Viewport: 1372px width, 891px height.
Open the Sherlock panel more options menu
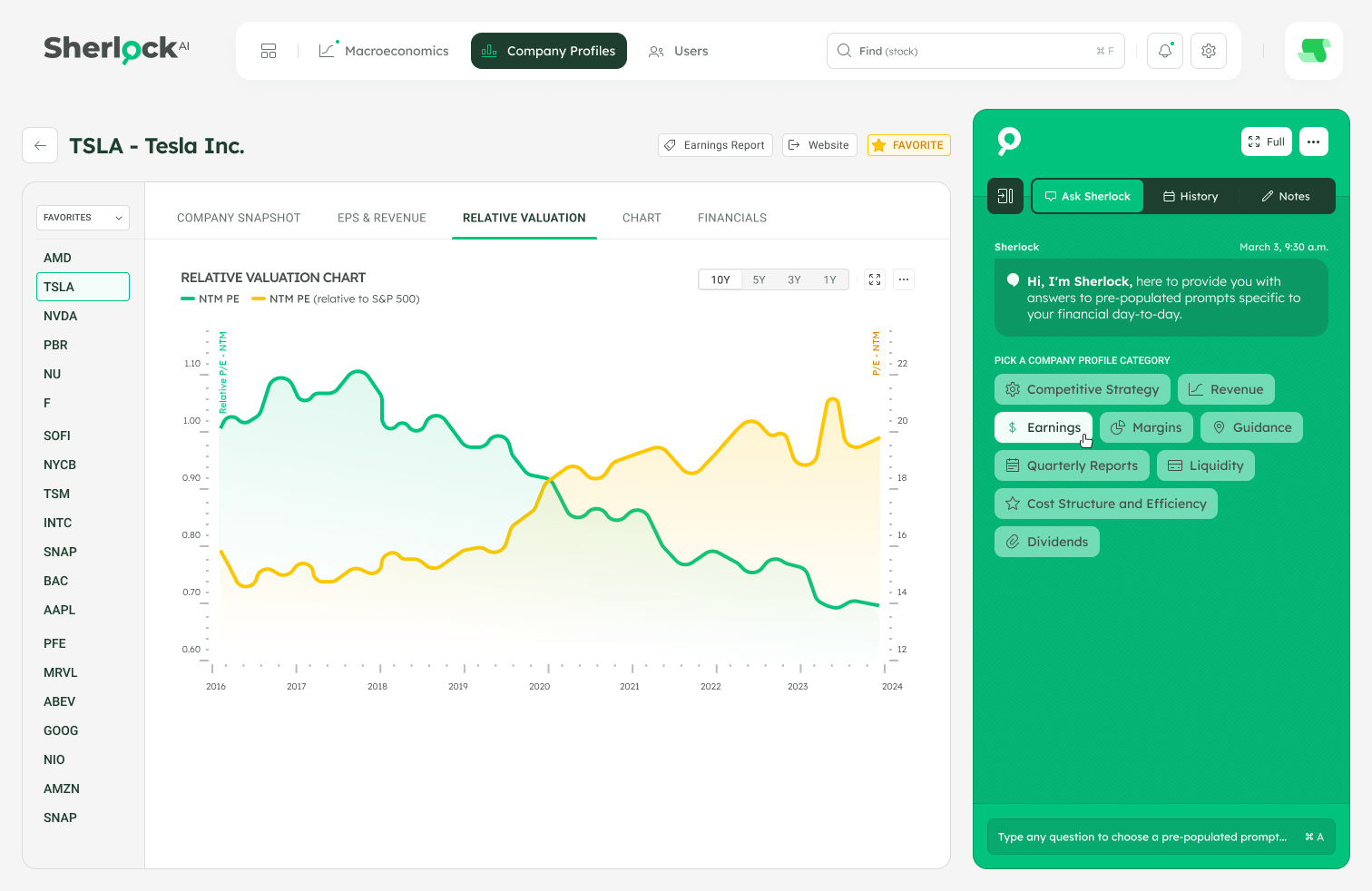point(1314,142)
